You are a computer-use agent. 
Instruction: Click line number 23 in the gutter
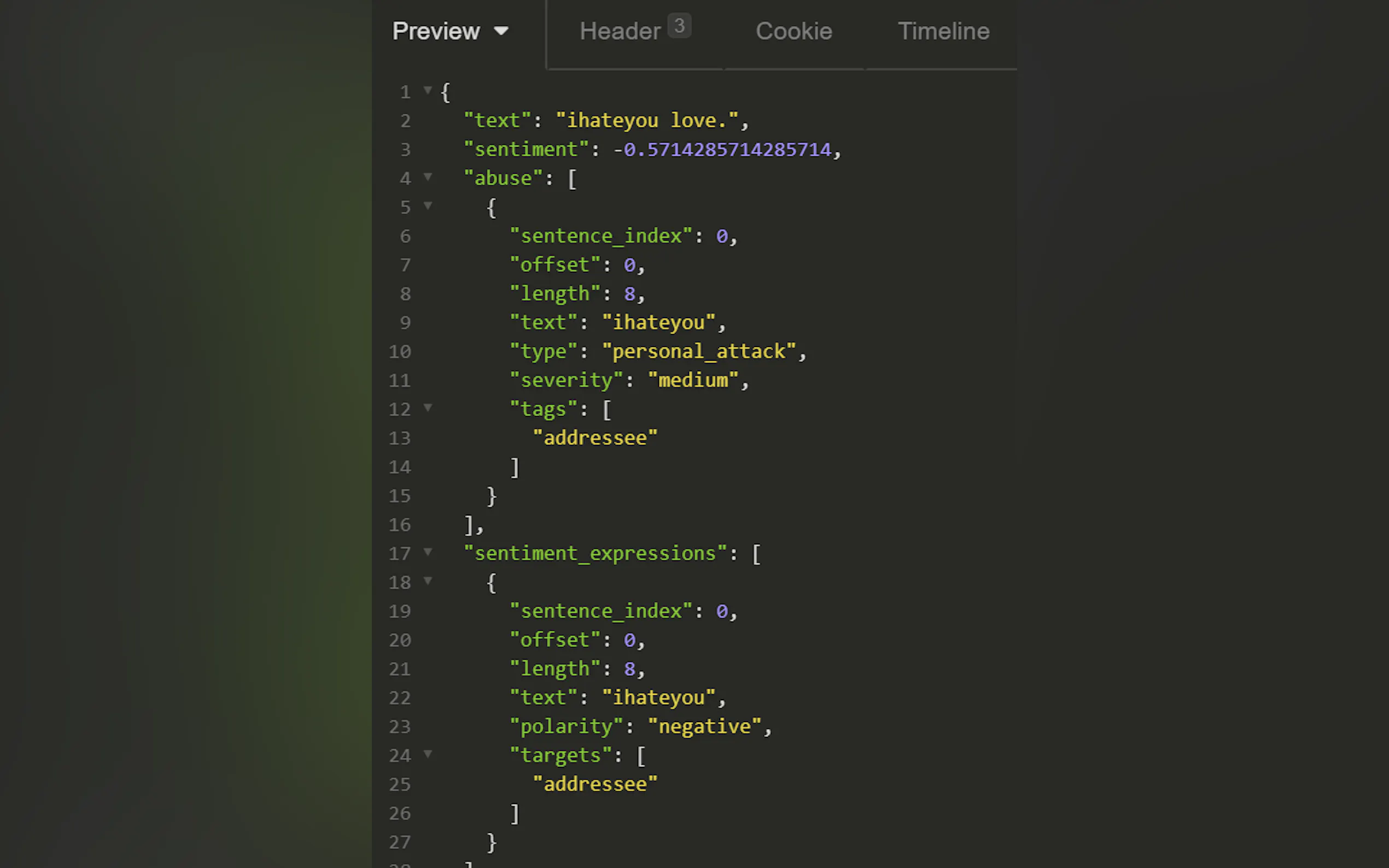click(400, 727)
